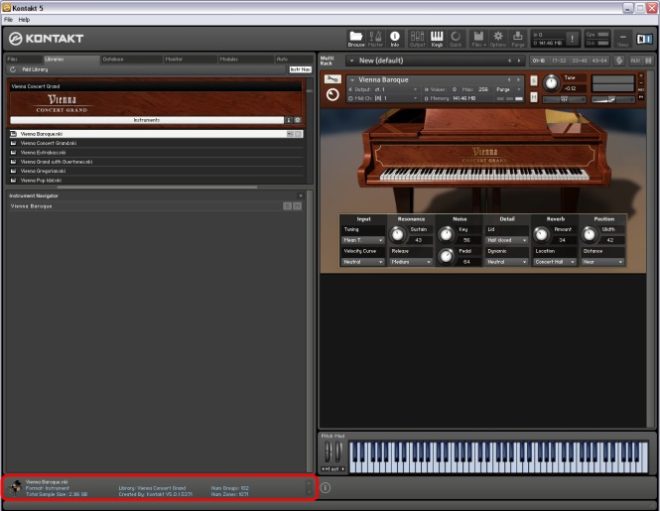
Task: Open the Master editor panel
Action: coord(375,39)
